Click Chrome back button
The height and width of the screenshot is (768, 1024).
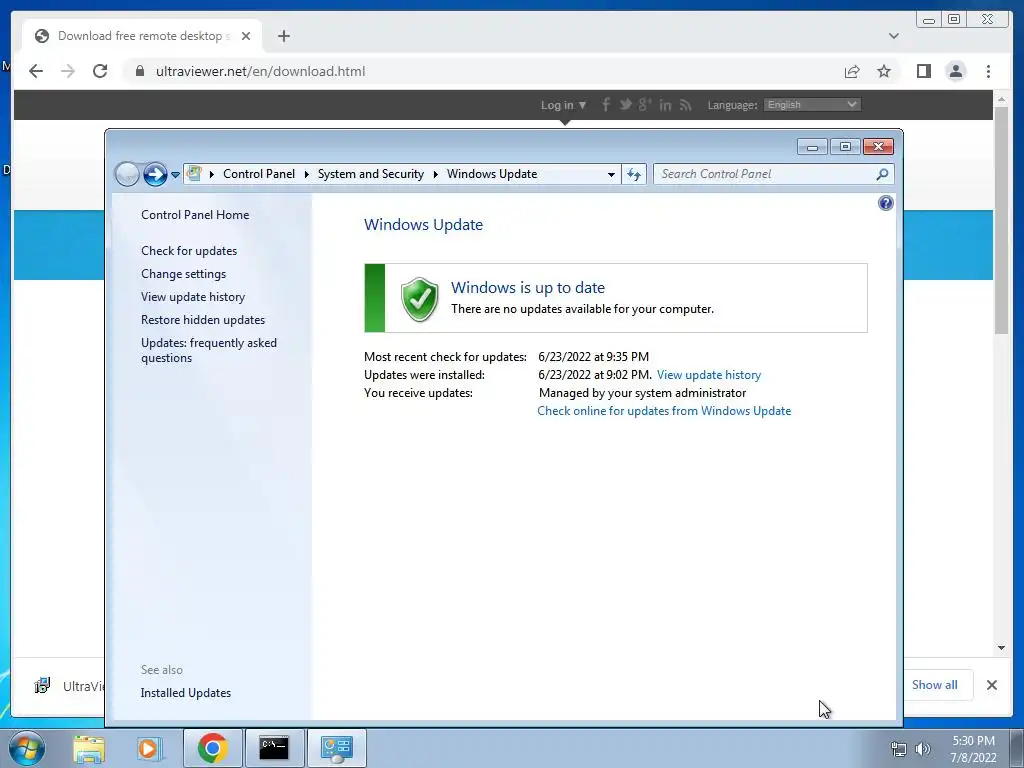point(36,71)
